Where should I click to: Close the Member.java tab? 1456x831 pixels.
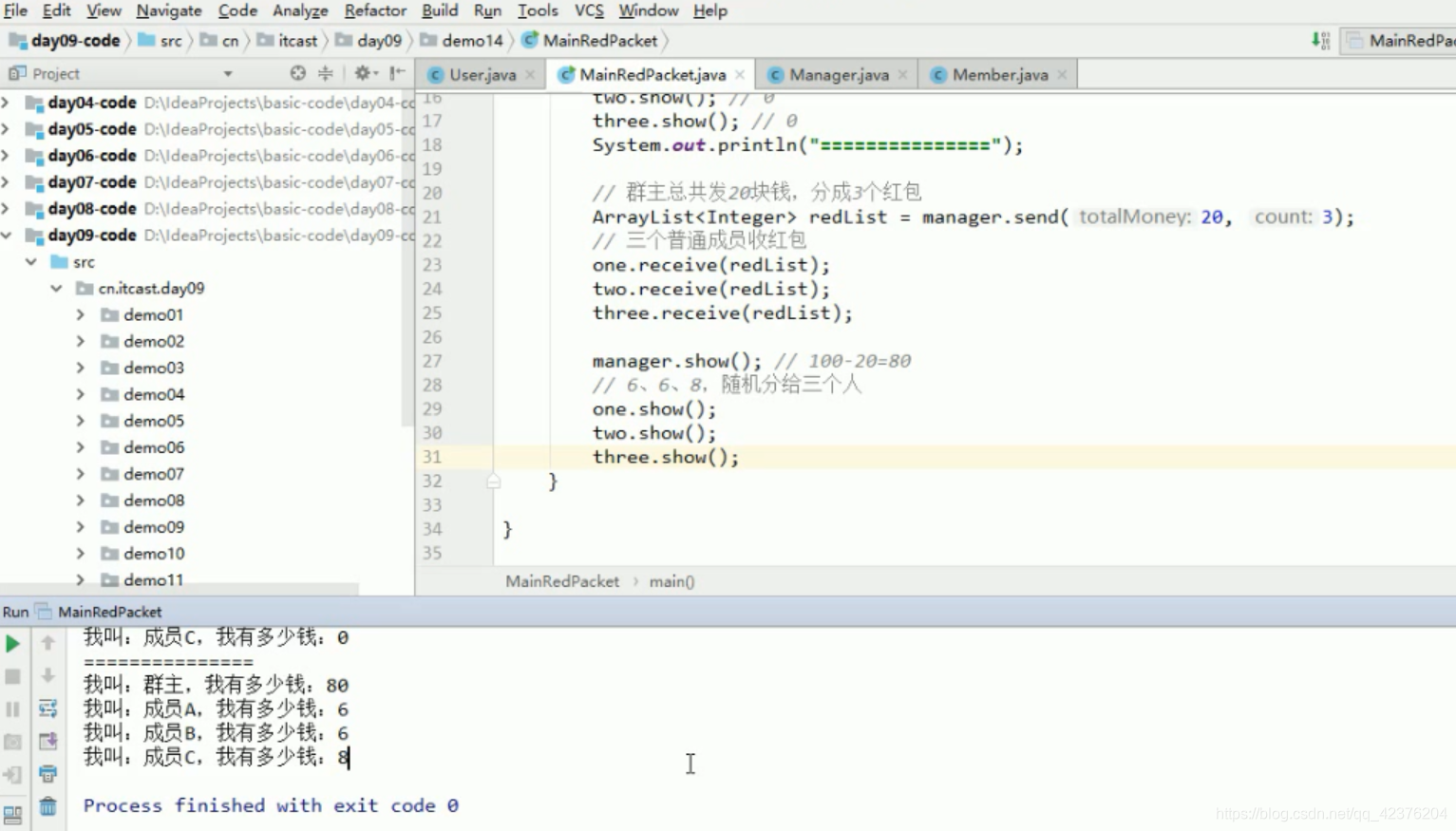point(1062,74)
